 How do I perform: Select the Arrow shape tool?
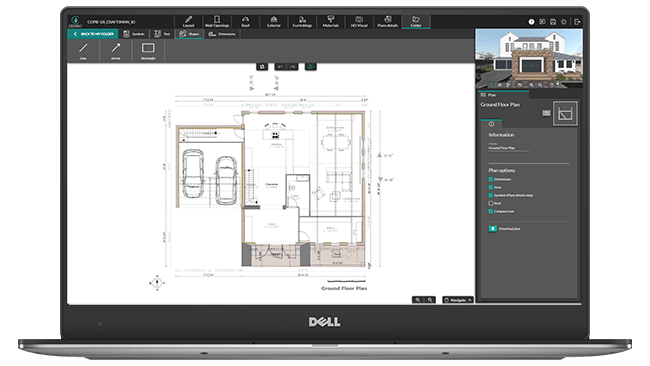pyautogui.click(x=116, y=51)
